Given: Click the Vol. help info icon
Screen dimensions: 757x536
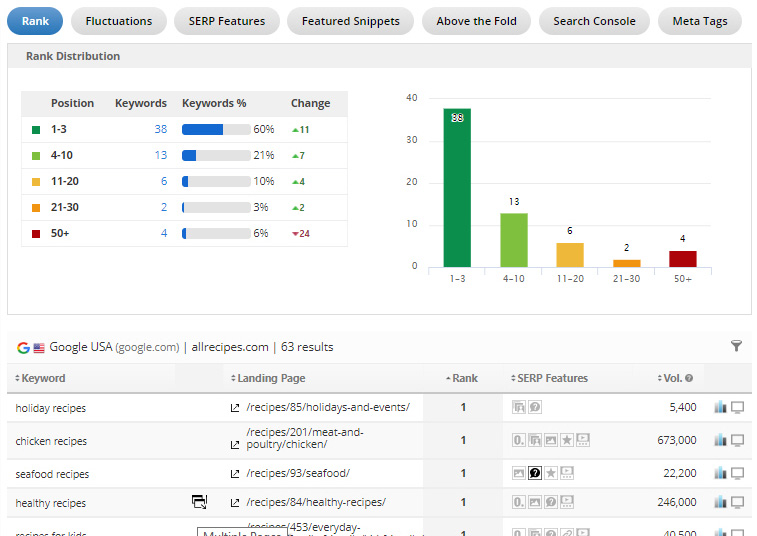Looking at the screenshot, I should [x=689, y=379].
